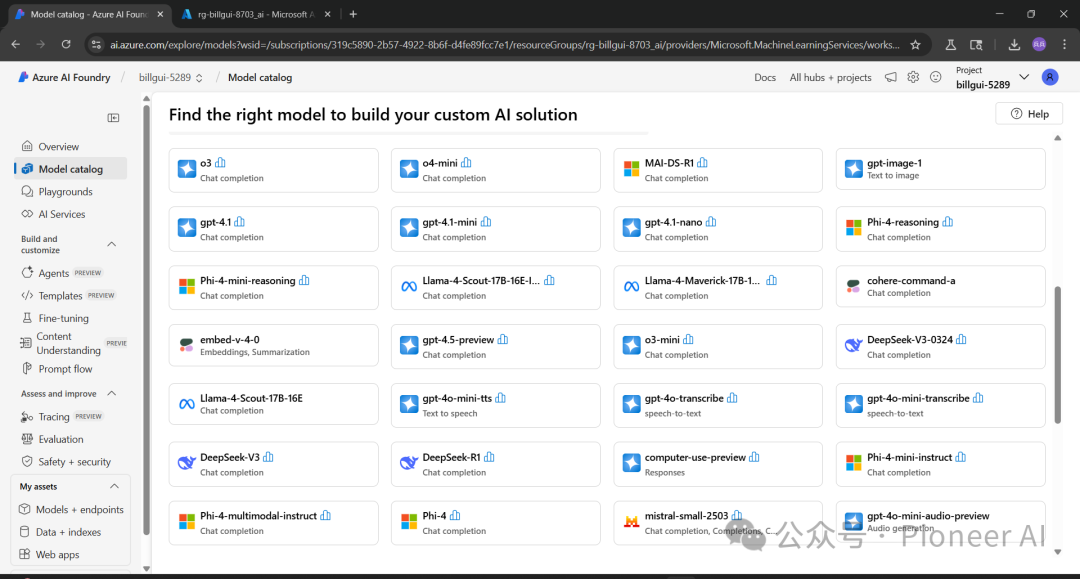
Task: Click the left sidebar vertical scrollbar
Action: 146,318
